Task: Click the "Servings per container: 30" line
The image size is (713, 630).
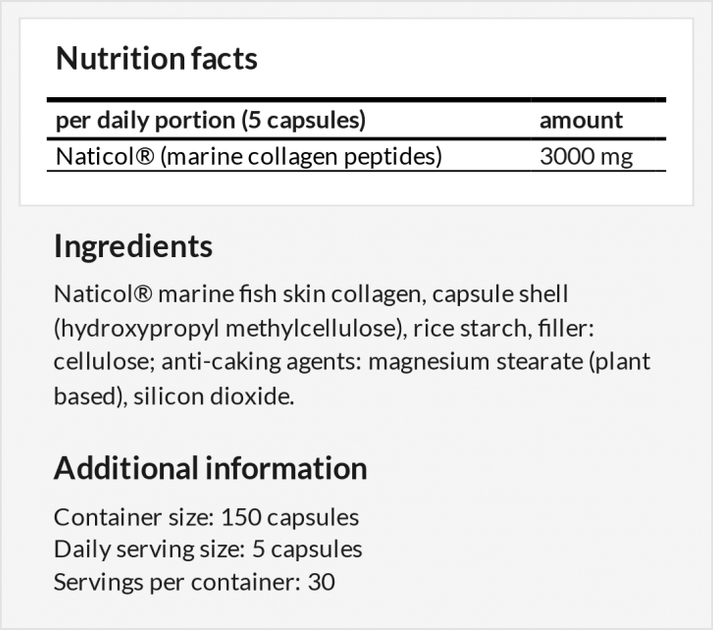Action: [194, 581]
